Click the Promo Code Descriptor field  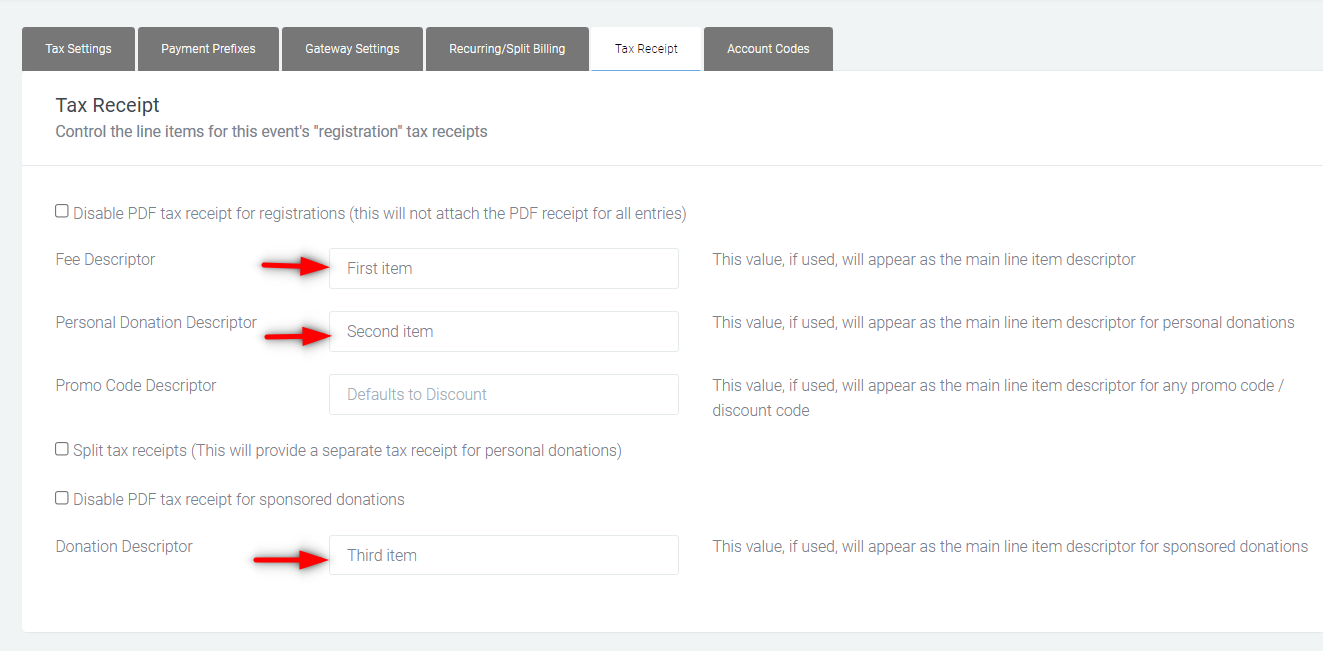[504, 394]
